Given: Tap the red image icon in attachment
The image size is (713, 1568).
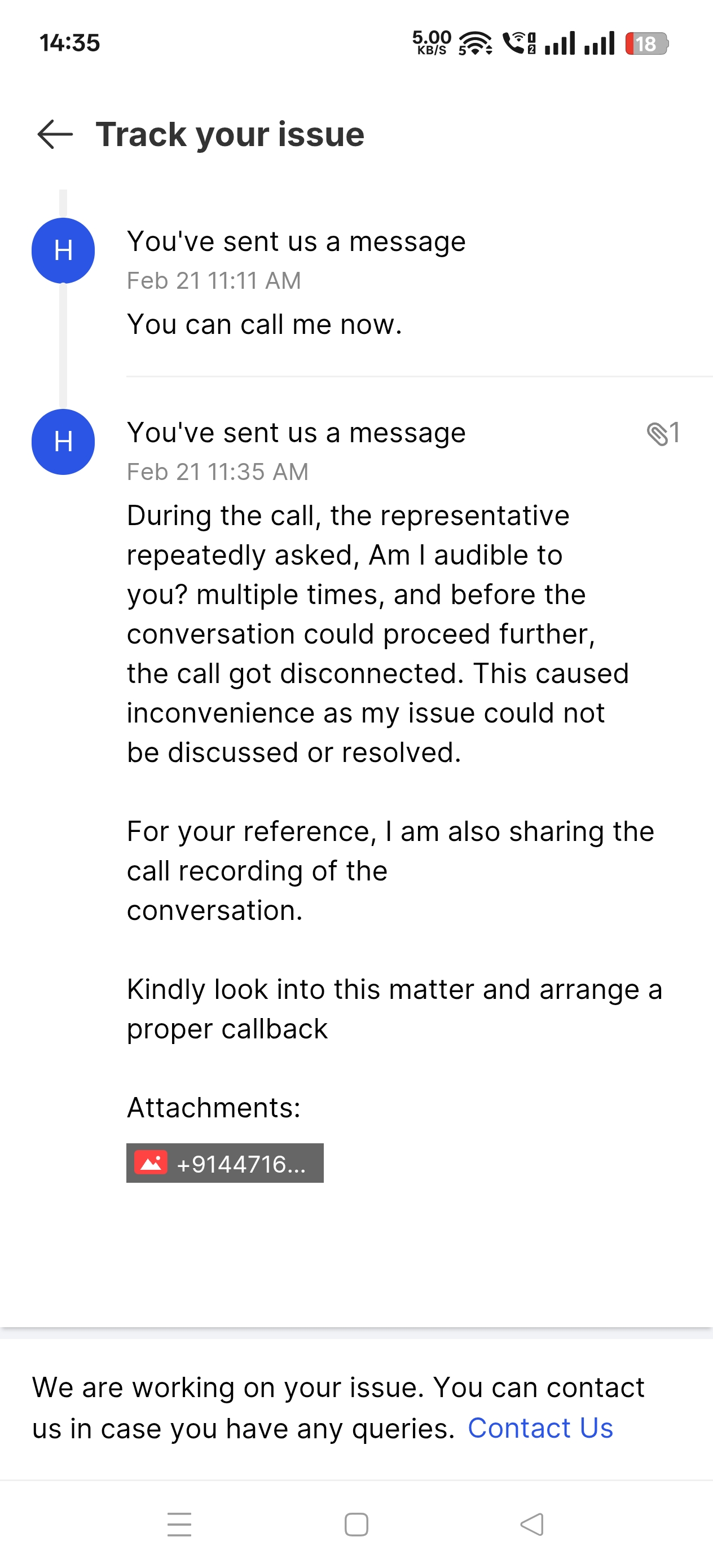Looking at the screenshot, I should point(151,1163).
